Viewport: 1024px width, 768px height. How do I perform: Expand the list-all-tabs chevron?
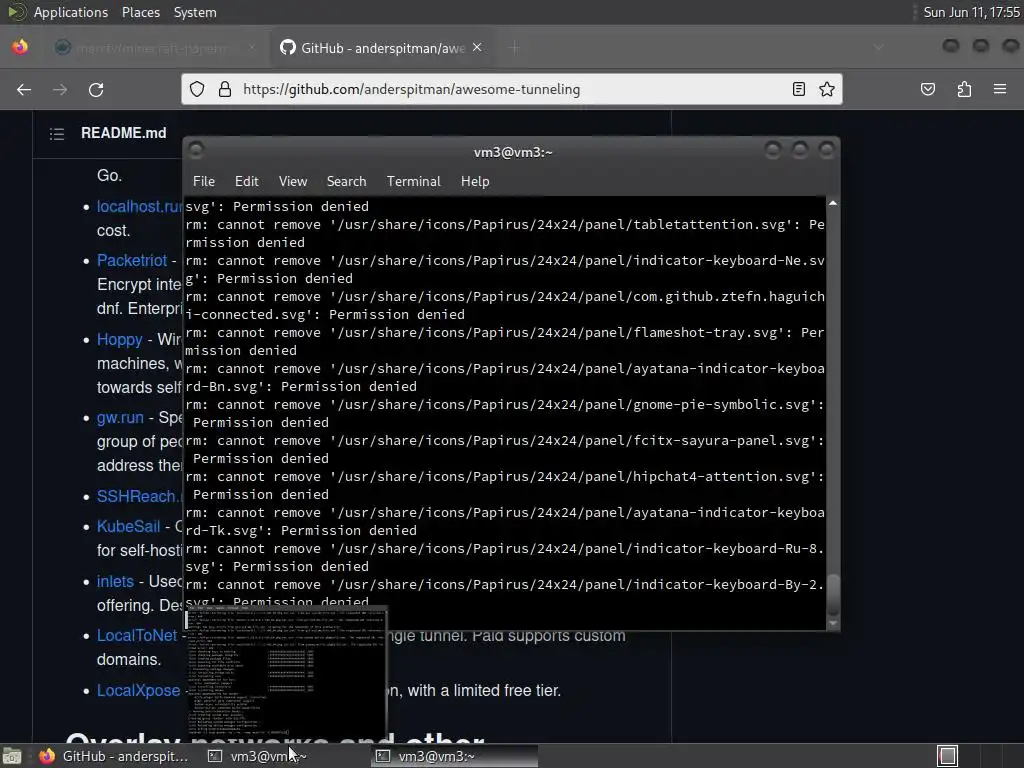pyautogui.click(x=878, y=47)
